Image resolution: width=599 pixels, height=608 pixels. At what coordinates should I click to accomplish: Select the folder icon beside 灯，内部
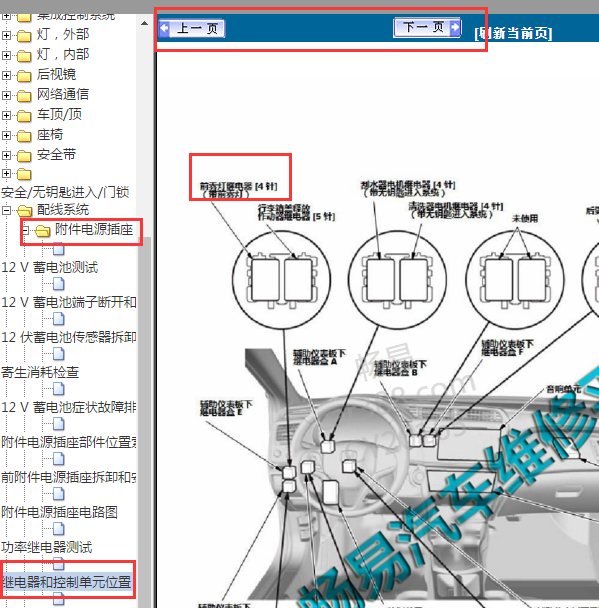click(x=24, y=56)
